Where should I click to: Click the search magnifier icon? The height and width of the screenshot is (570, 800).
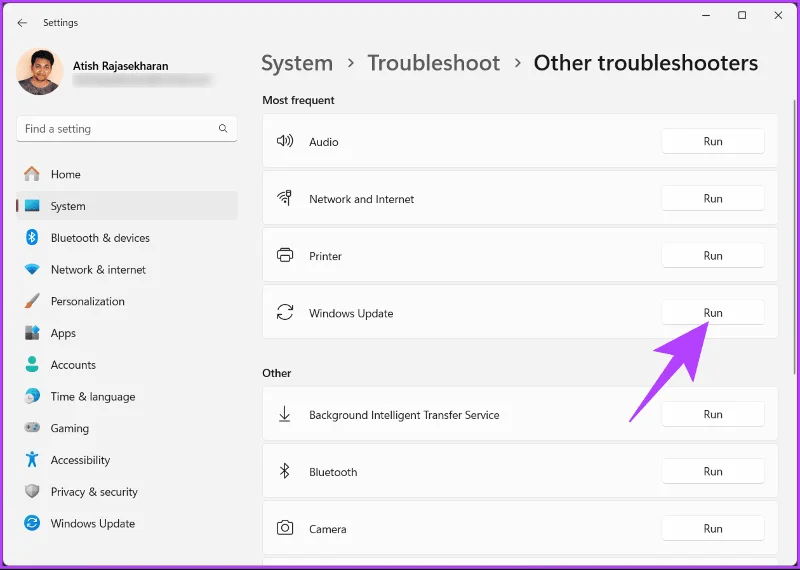pyautogui.click(x=223, y=129)
